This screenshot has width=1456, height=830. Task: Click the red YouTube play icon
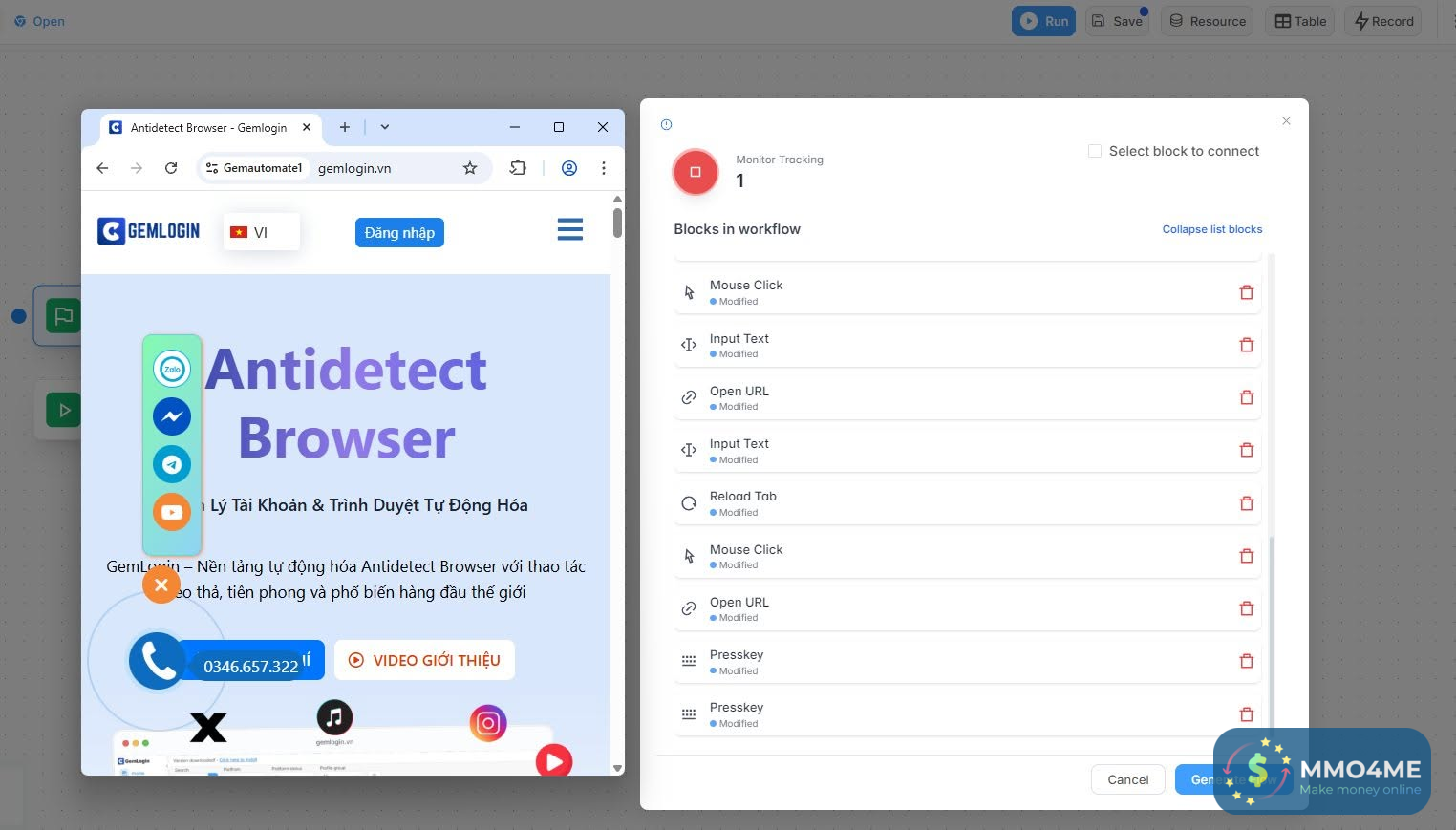(554, 760)
